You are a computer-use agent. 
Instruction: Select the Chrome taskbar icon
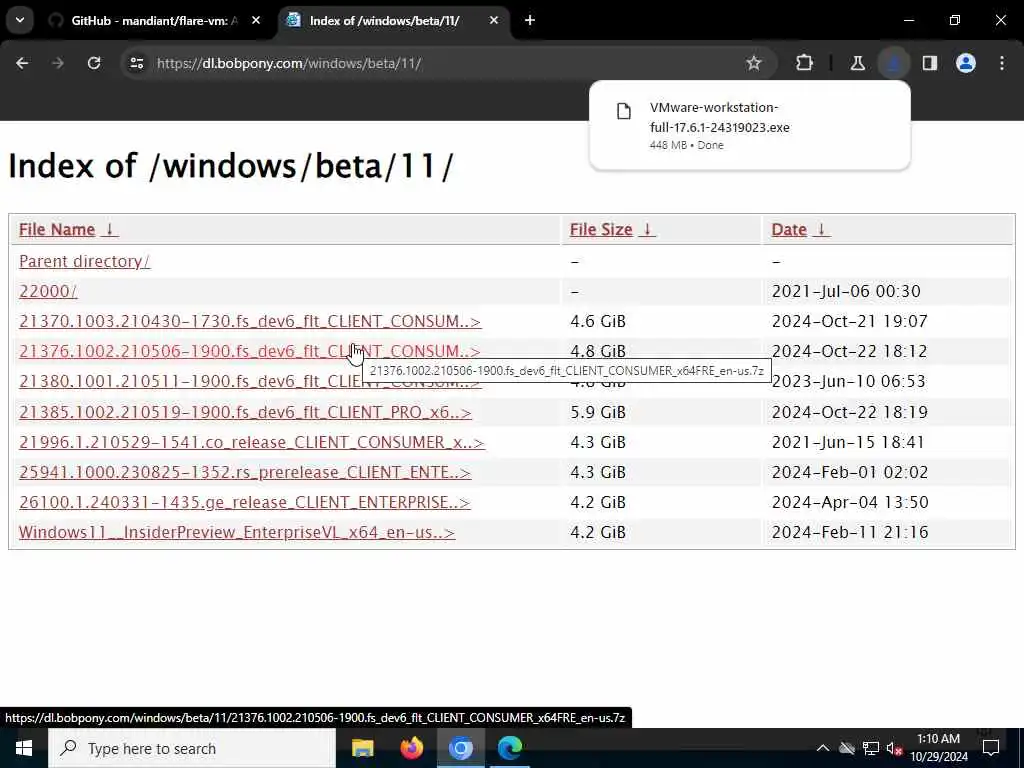point(460,748)
